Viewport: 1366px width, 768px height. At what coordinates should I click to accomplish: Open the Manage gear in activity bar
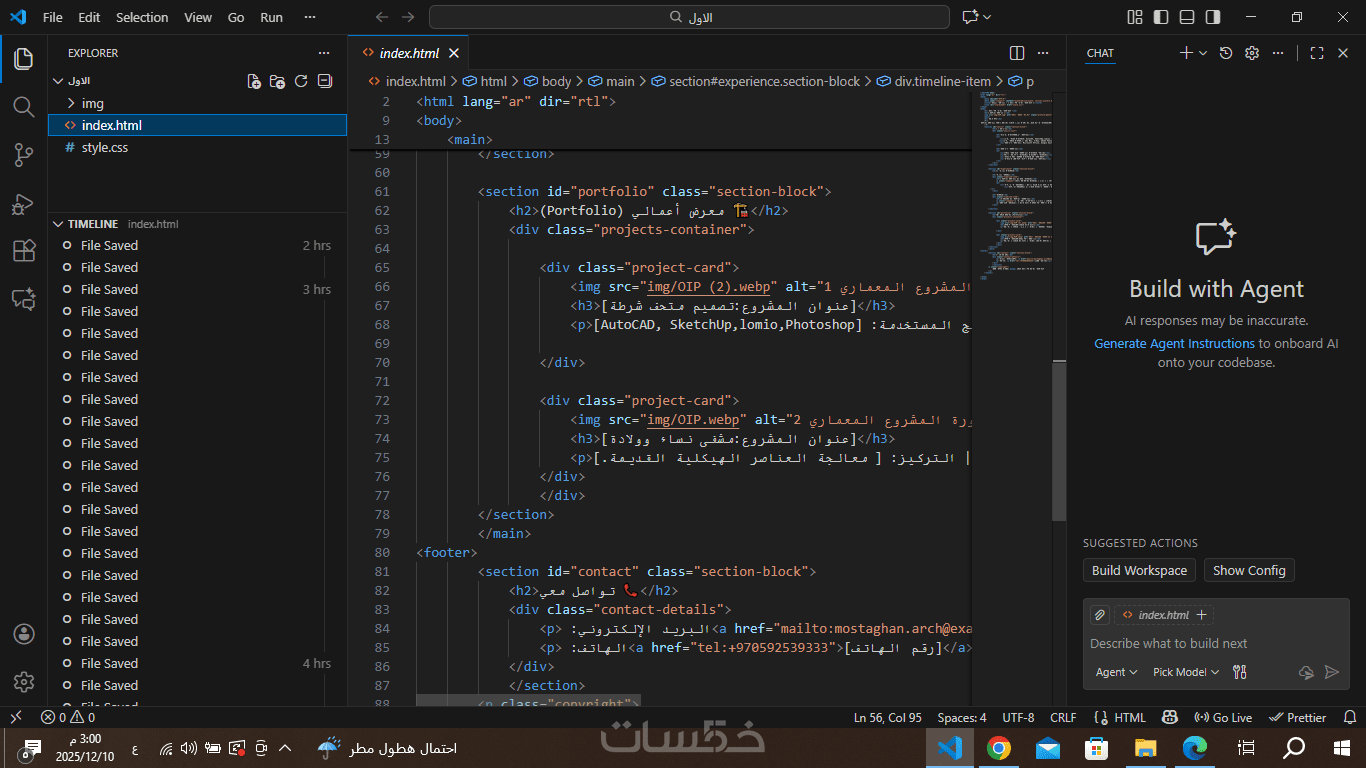(x=24, y=682)
